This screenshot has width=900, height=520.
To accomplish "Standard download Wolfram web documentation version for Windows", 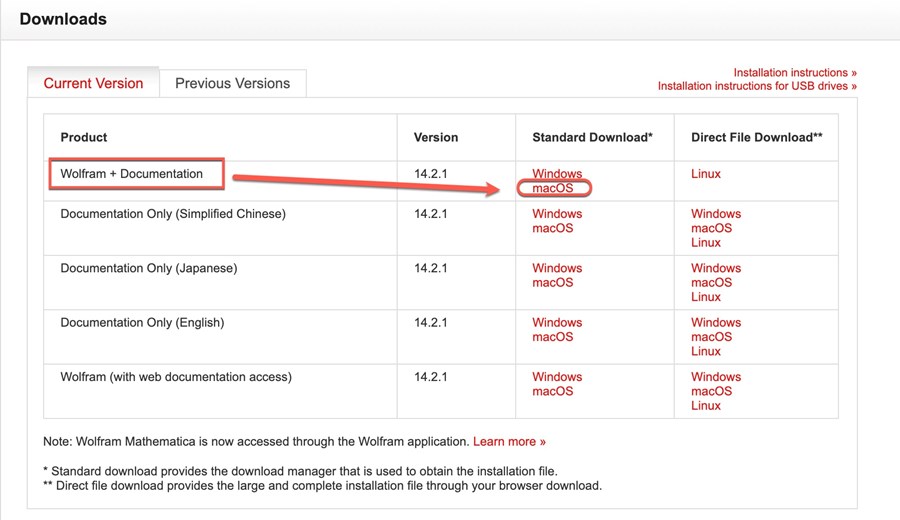I will pos(557,377).
